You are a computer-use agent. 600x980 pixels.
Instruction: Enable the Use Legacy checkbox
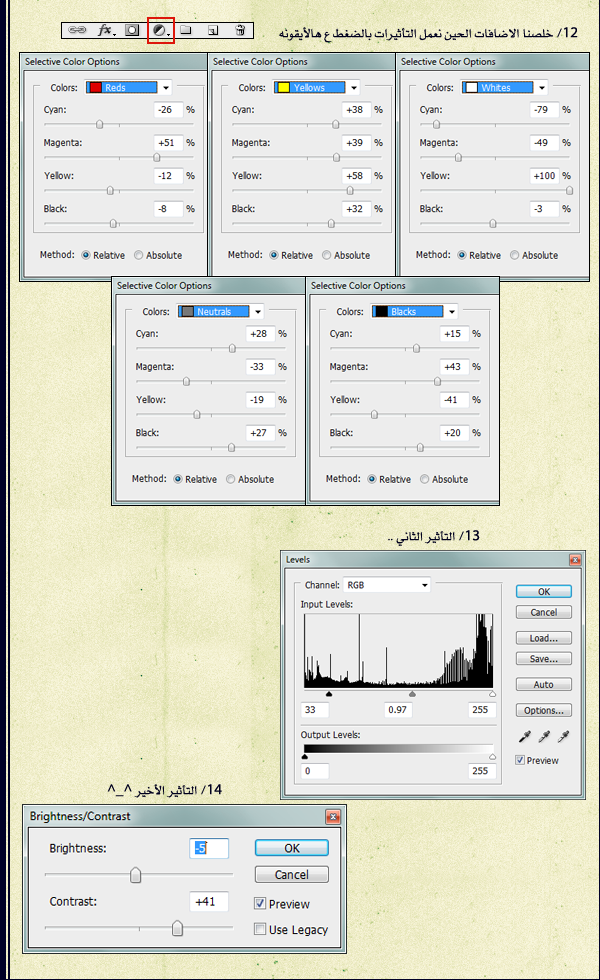point(260,929)
